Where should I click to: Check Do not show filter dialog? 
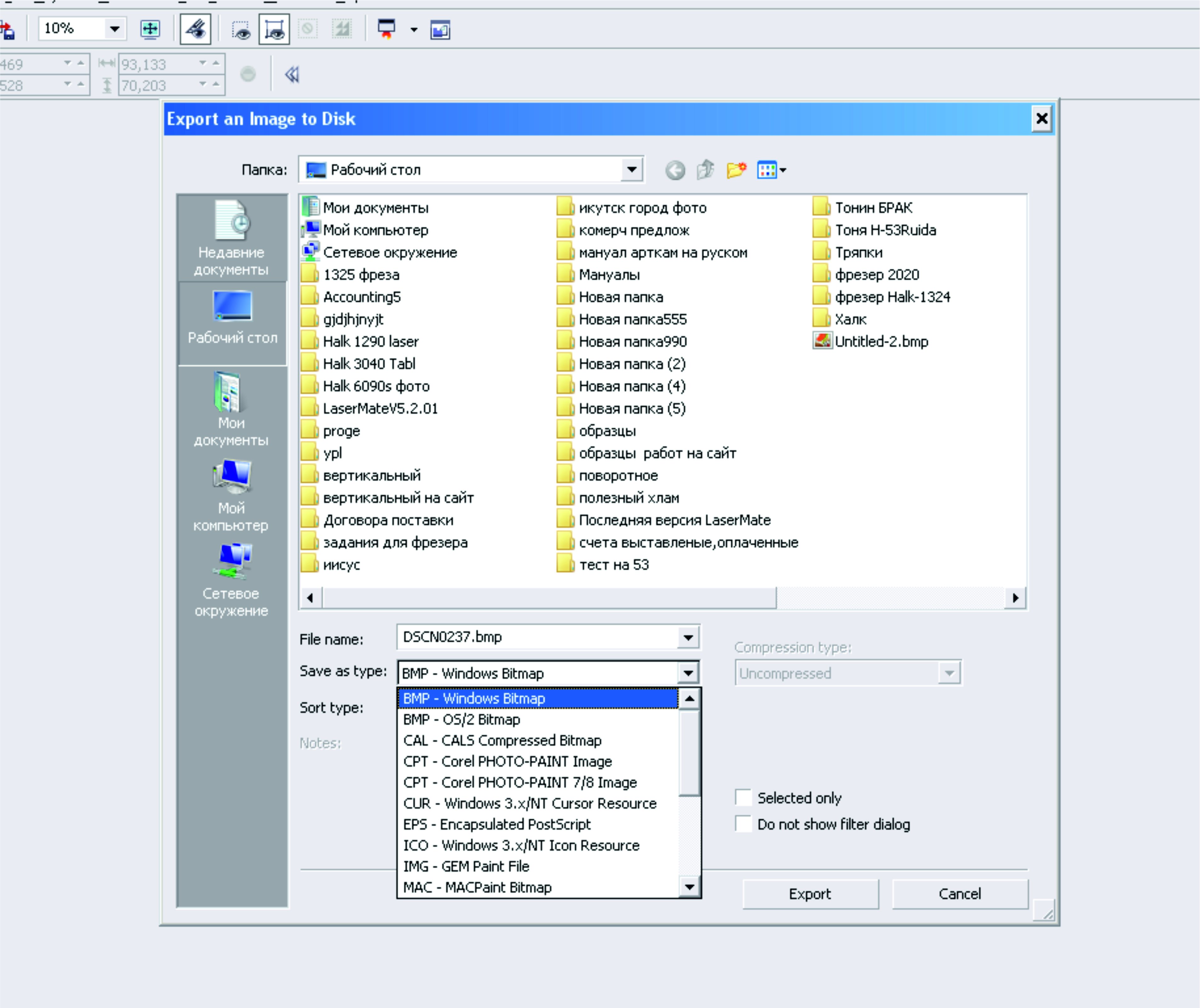tap(743, 824)
